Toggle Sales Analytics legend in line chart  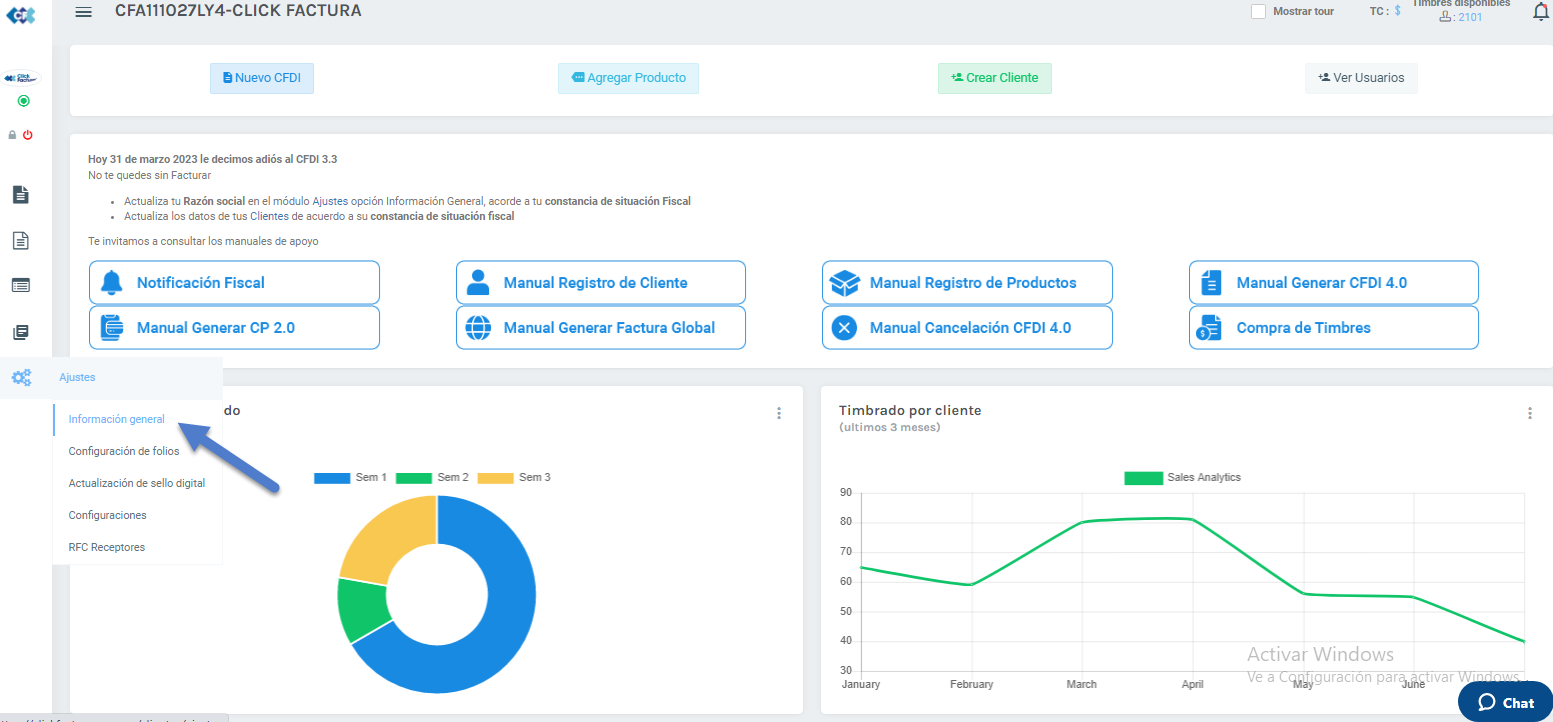tap(1182, 478)
